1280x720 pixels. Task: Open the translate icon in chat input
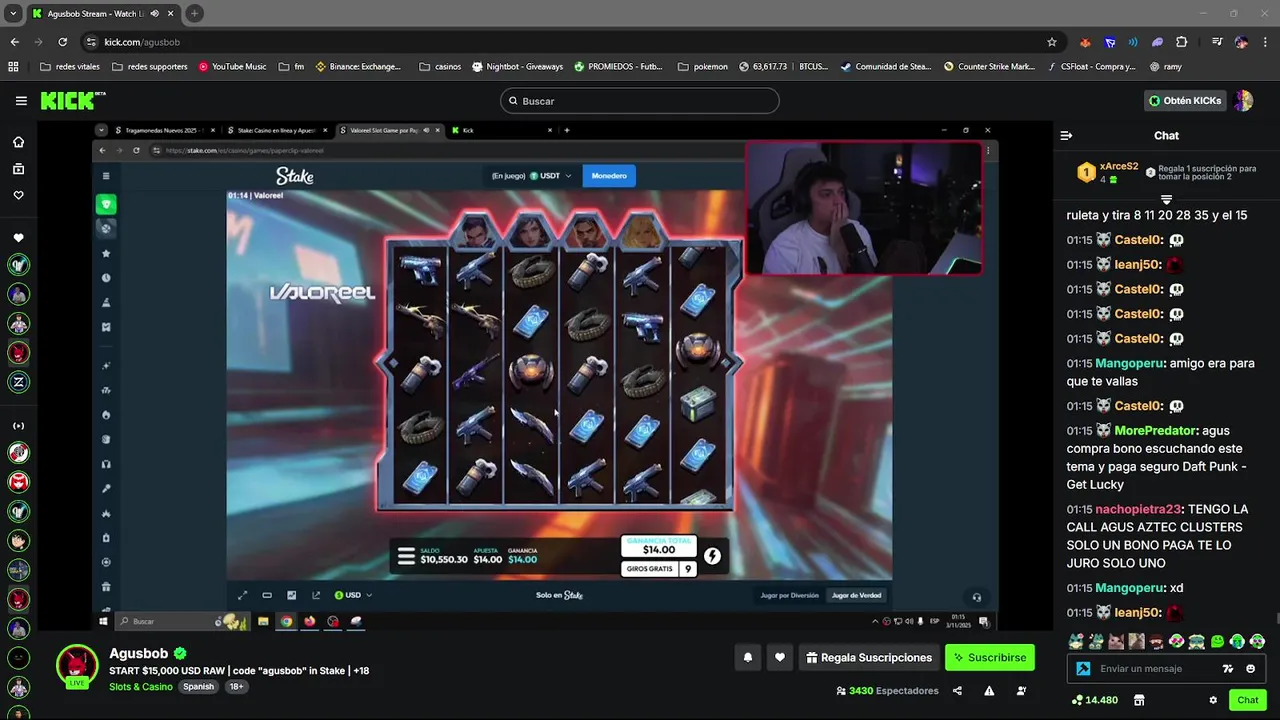[1228, 669]
